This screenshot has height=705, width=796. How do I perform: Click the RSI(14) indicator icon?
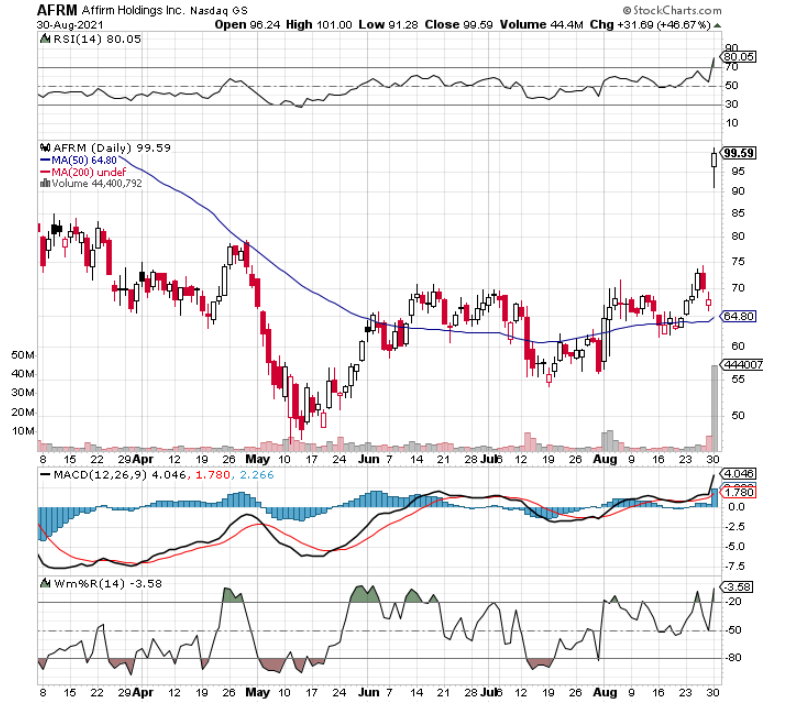pos(45,39)
